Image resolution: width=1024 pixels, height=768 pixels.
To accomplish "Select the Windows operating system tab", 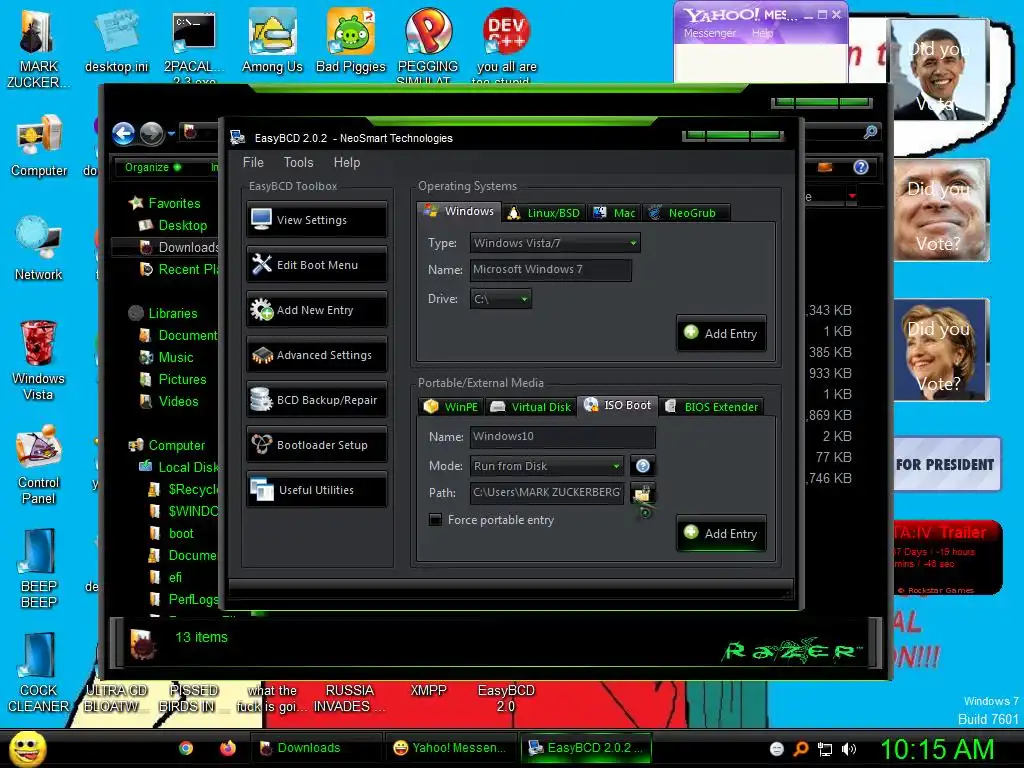I will [459, 211].
